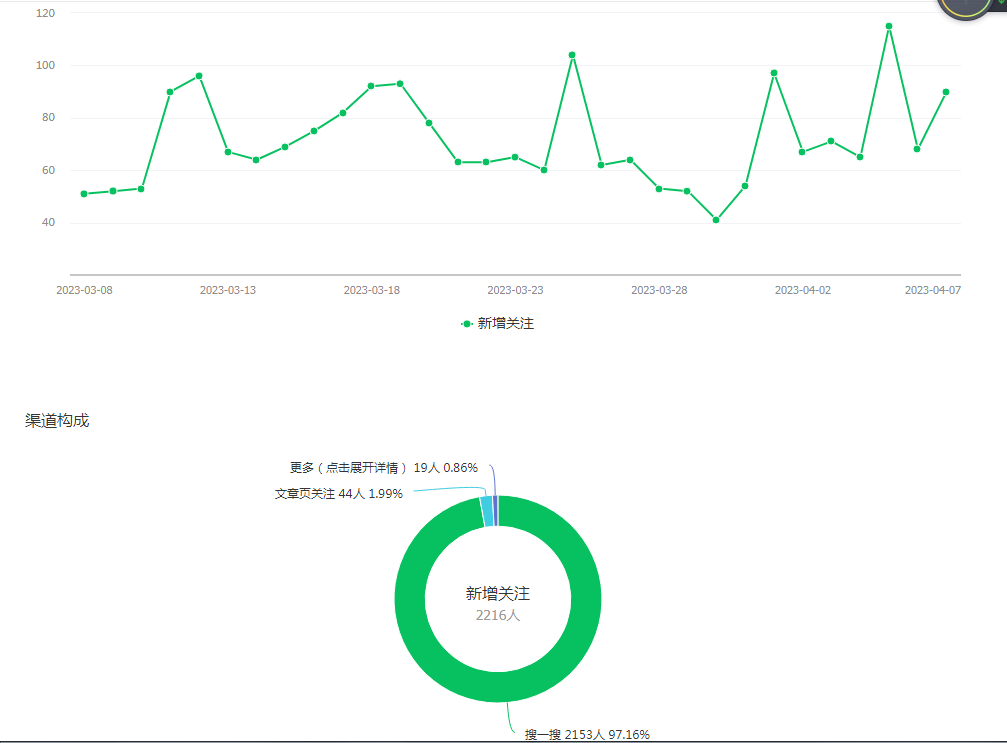Select the 搜一搜 2153人 97.16% label

(x=587, y=734)
